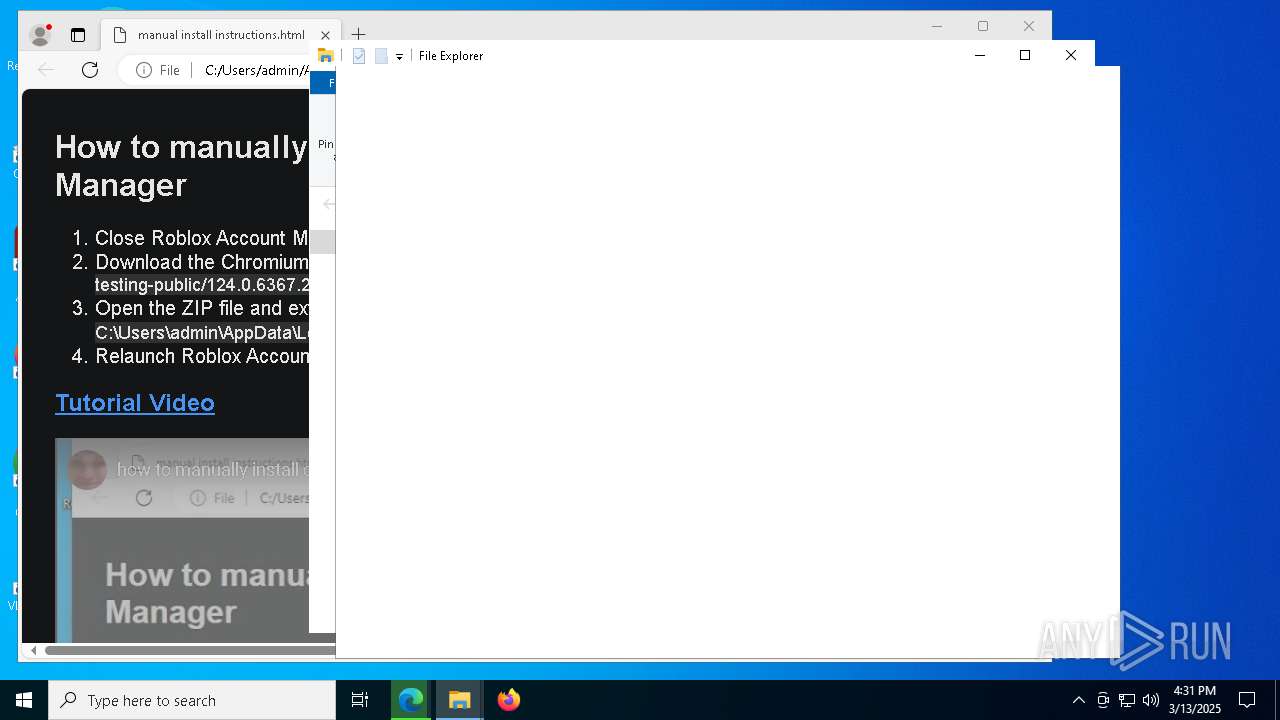This screenshot has width=1280, height=720.
Task: Minimize the File Explorer window
Action: 980,55
